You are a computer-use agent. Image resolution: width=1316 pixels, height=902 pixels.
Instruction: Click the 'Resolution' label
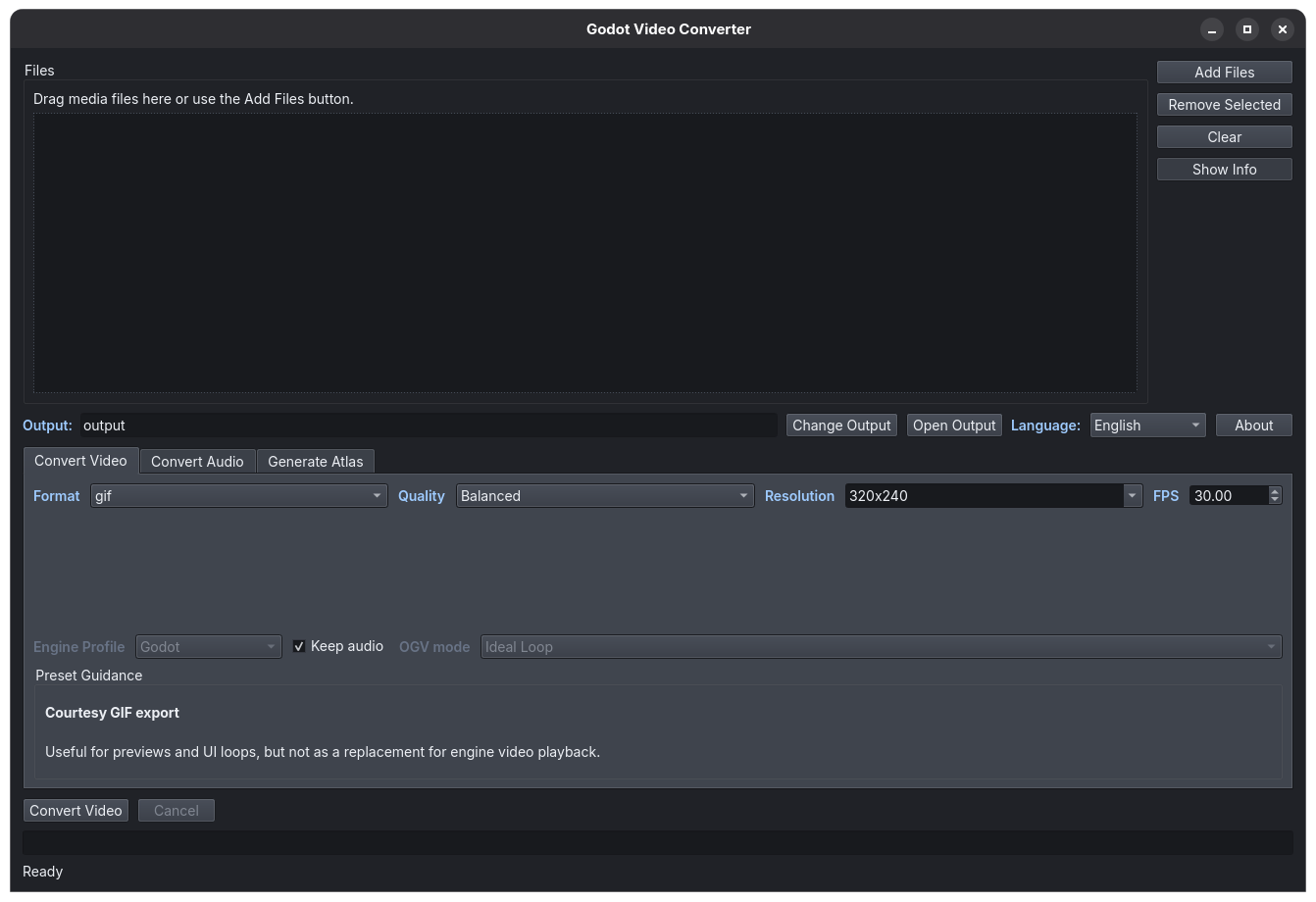(799, 496)
